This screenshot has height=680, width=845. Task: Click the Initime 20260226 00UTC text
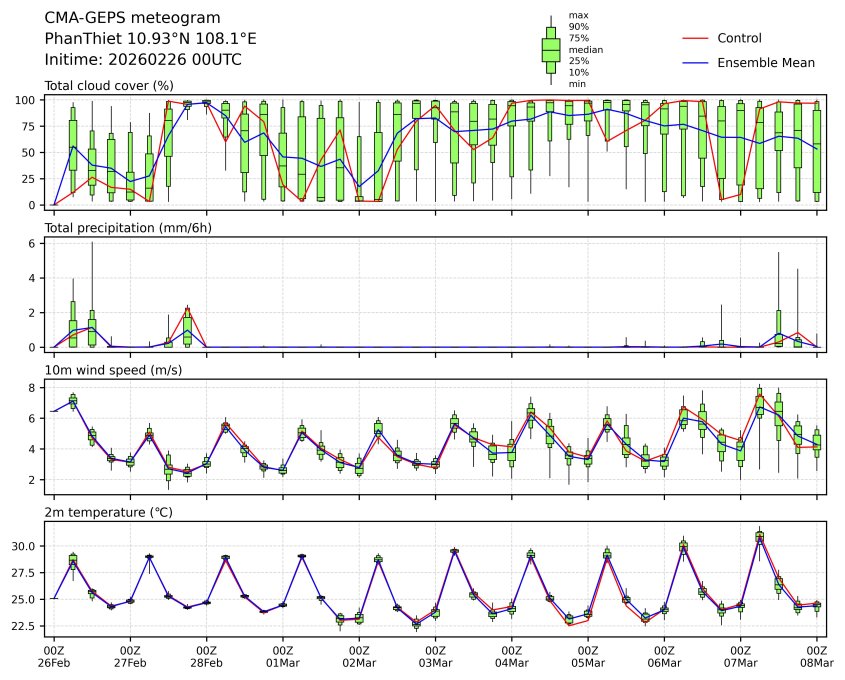coord(143,60)
